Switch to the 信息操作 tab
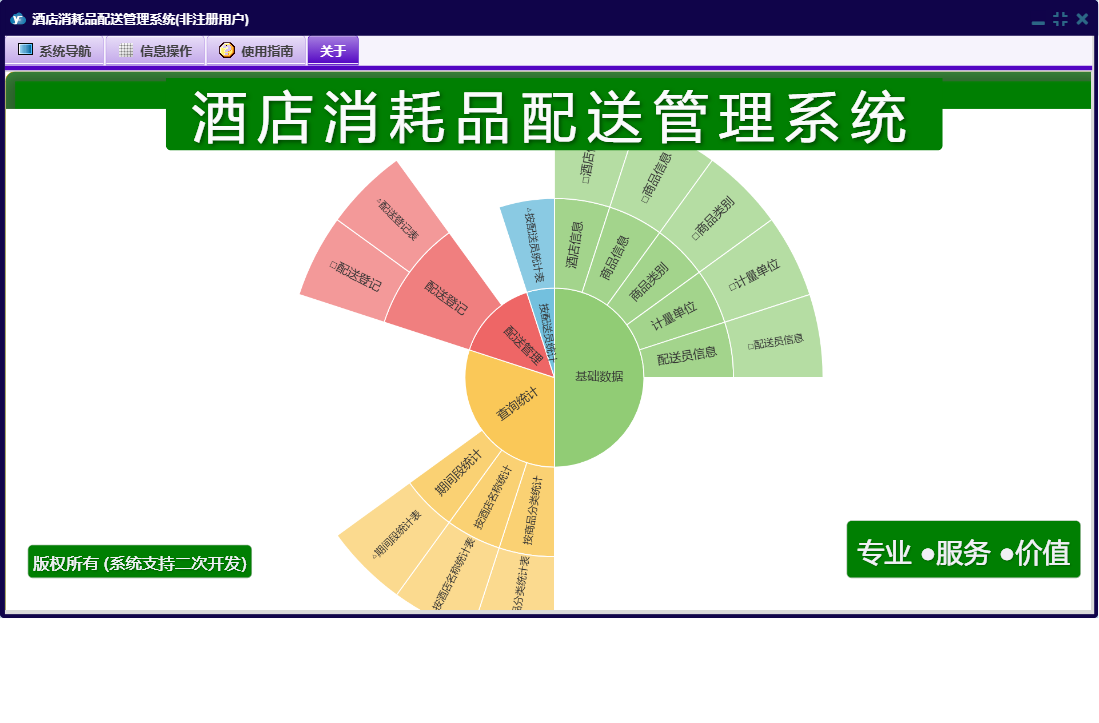Image resolution: width=1099 pixels, height=723 pixels. (156, 50)
